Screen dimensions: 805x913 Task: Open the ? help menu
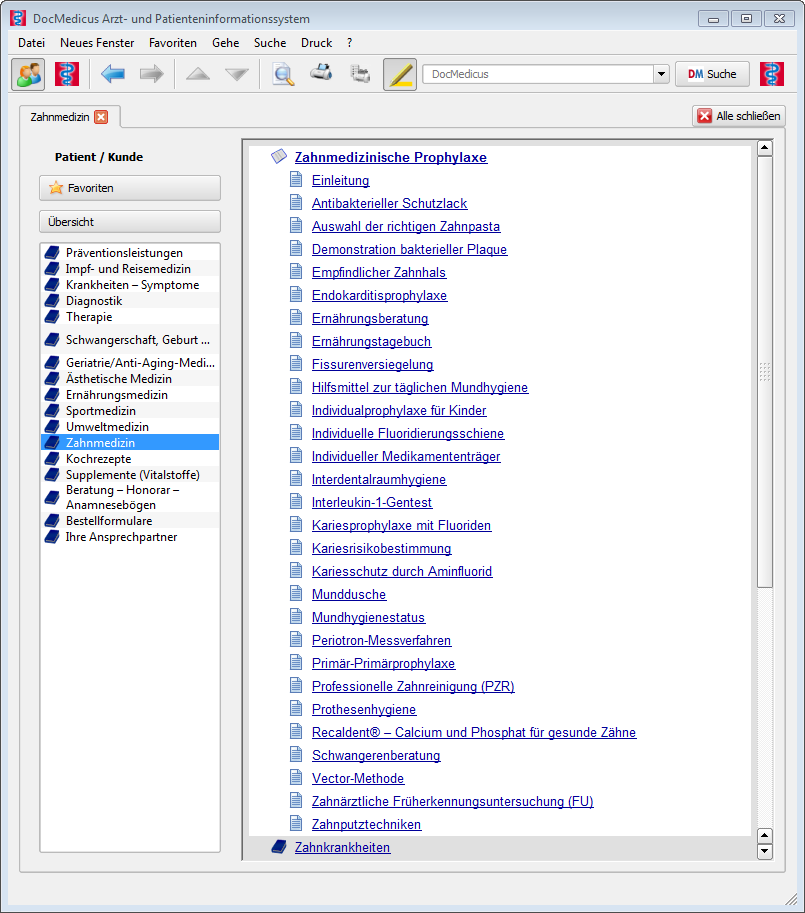349,43
